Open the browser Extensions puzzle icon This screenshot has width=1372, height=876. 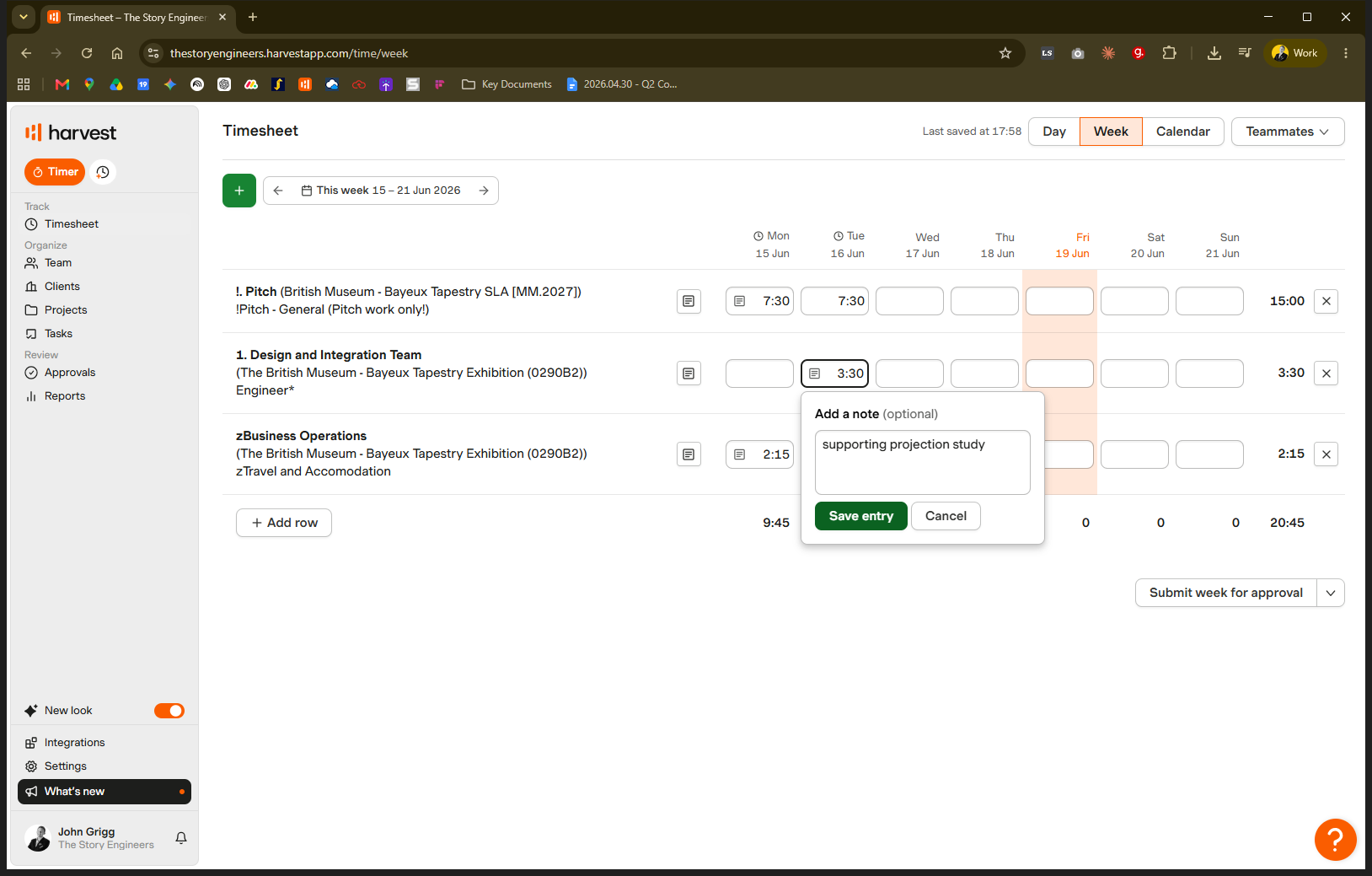coord(1169,53)
